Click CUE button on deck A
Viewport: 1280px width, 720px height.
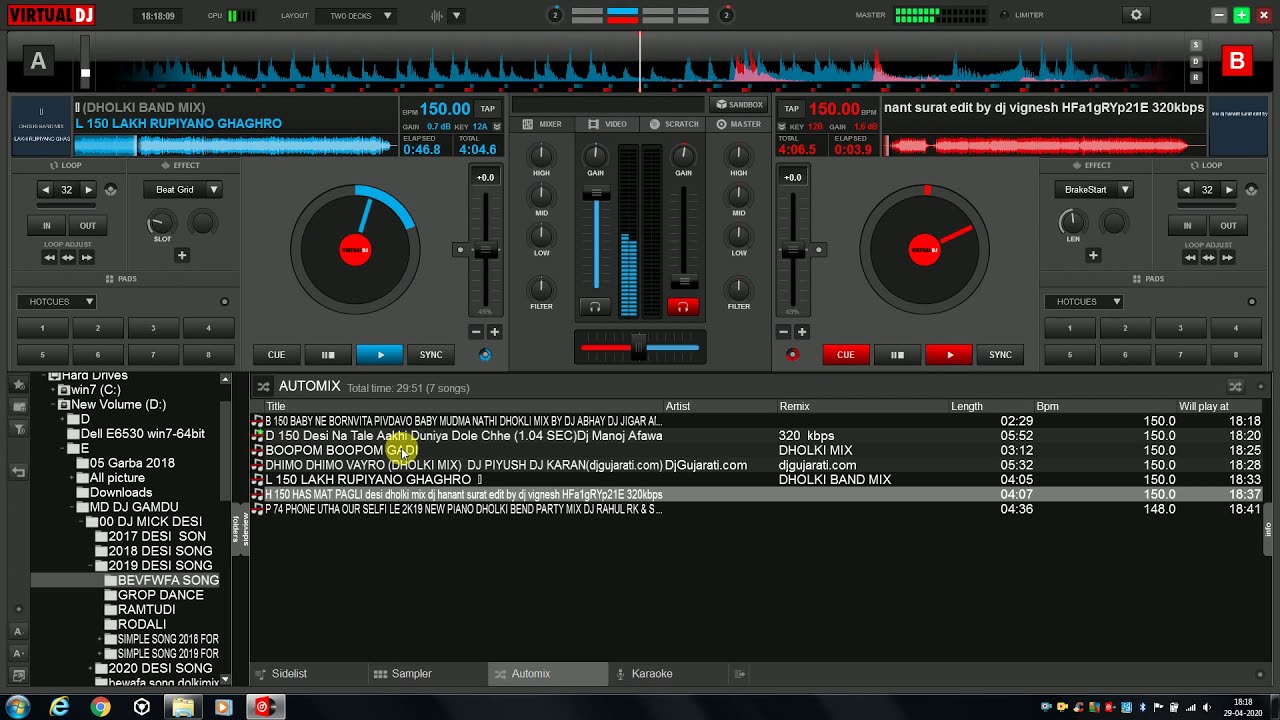[276, 355]
